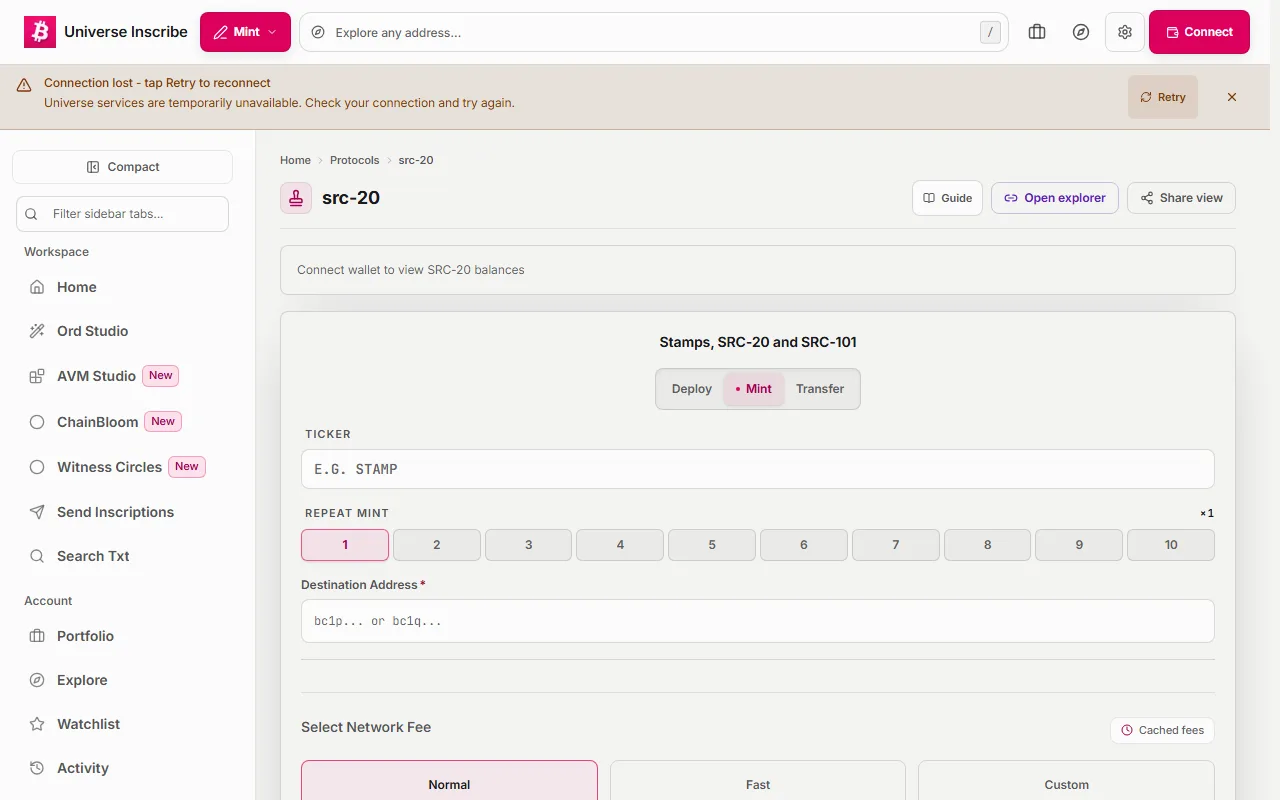Choose Fast network fee

(x=758, y=781)
